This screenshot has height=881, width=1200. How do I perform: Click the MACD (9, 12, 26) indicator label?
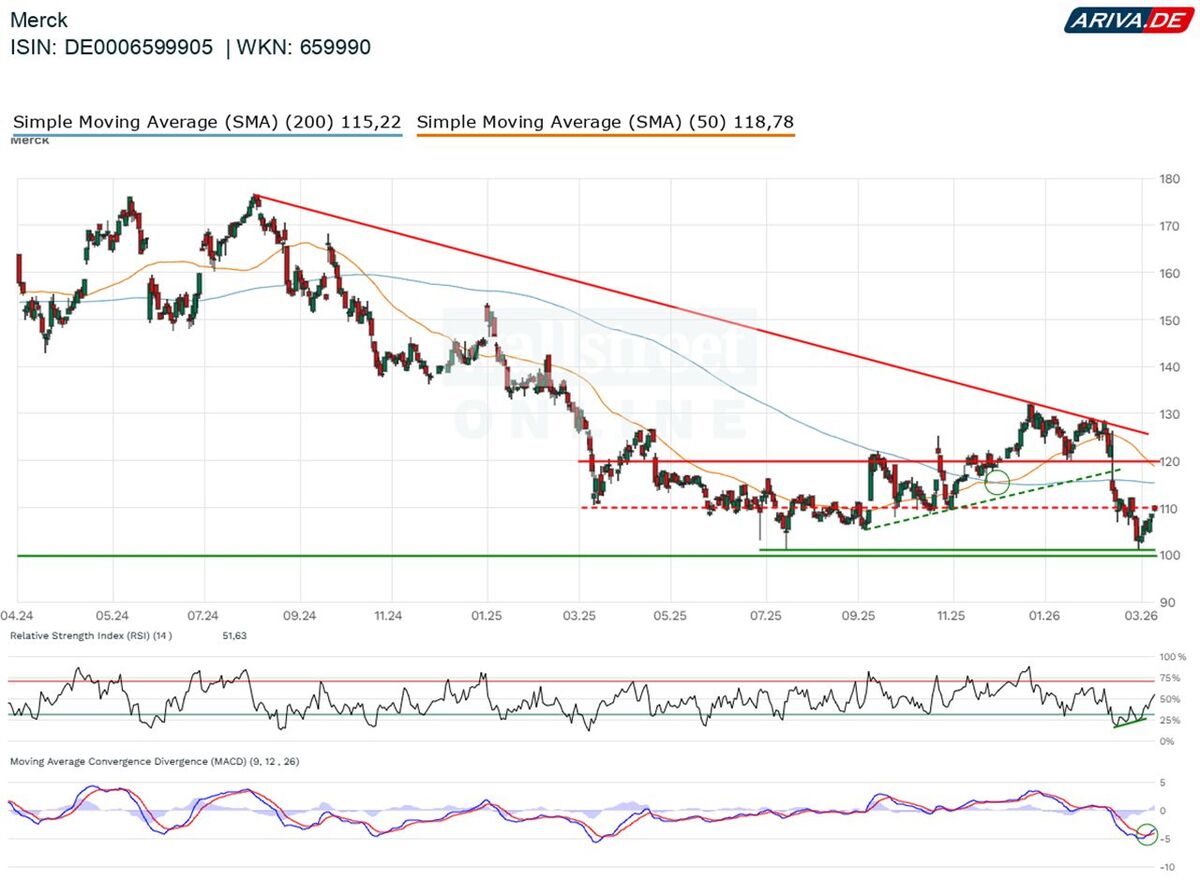click(x=154, y=762)
